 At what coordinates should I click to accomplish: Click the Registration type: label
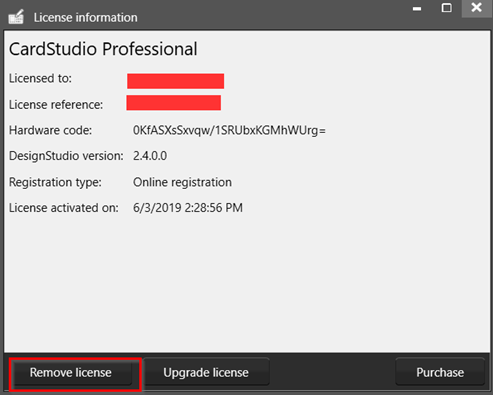[55, 182]
